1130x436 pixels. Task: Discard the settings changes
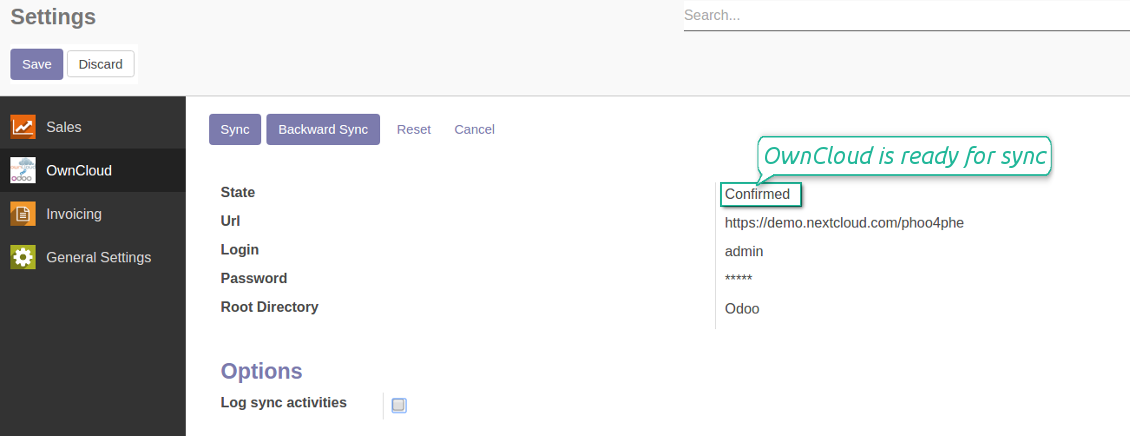(101, 64)
